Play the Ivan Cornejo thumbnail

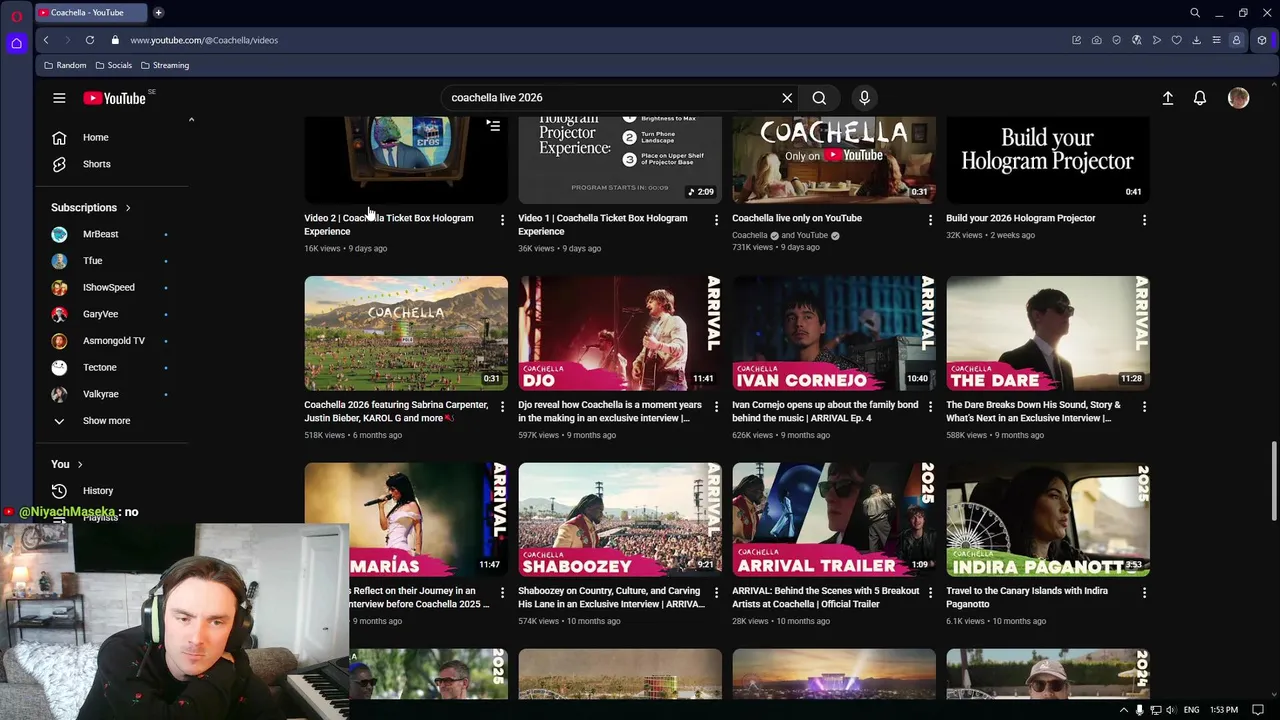click(x=834, y=333)
